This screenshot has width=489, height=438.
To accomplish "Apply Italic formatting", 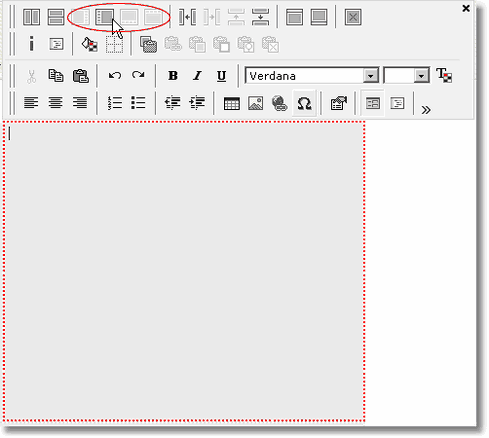I will pos(197,76).
